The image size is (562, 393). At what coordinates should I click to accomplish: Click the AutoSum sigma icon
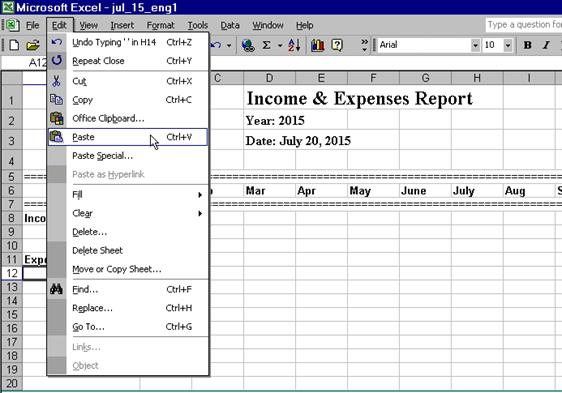[x=266, y=45]
